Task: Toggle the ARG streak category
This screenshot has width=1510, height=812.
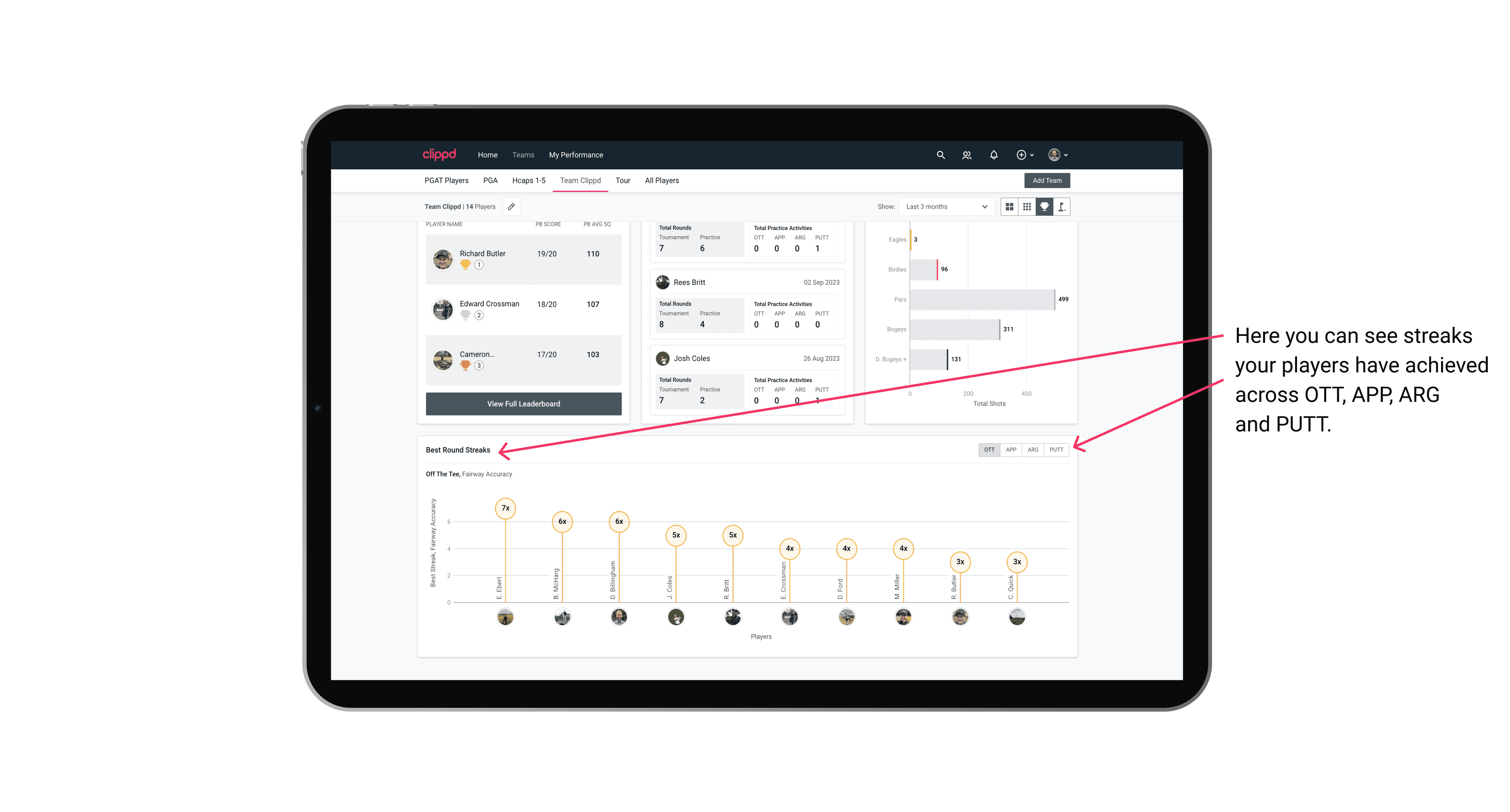Action: pos(1034,449)
